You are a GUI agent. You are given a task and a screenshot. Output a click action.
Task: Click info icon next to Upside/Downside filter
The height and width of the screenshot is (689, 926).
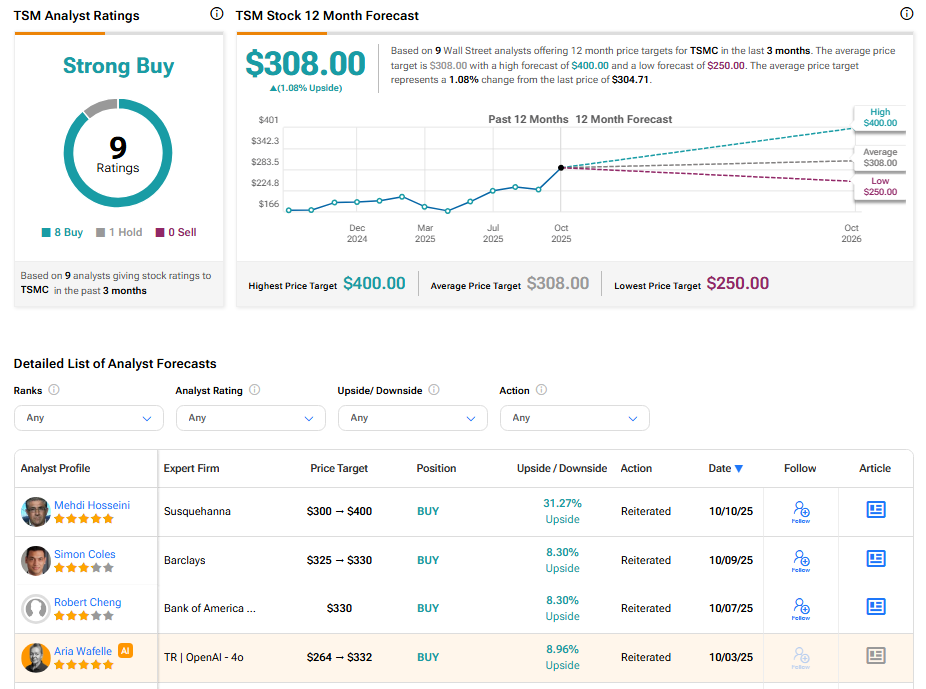pos(434,390)
